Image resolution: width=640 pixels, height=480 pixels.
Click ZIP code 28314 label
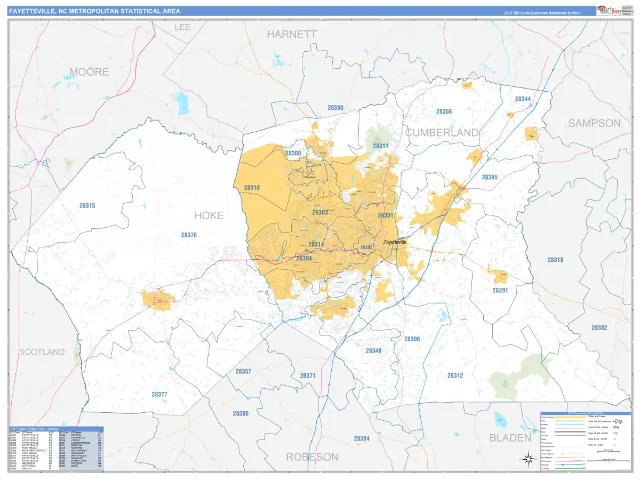(x=316, y=244)
